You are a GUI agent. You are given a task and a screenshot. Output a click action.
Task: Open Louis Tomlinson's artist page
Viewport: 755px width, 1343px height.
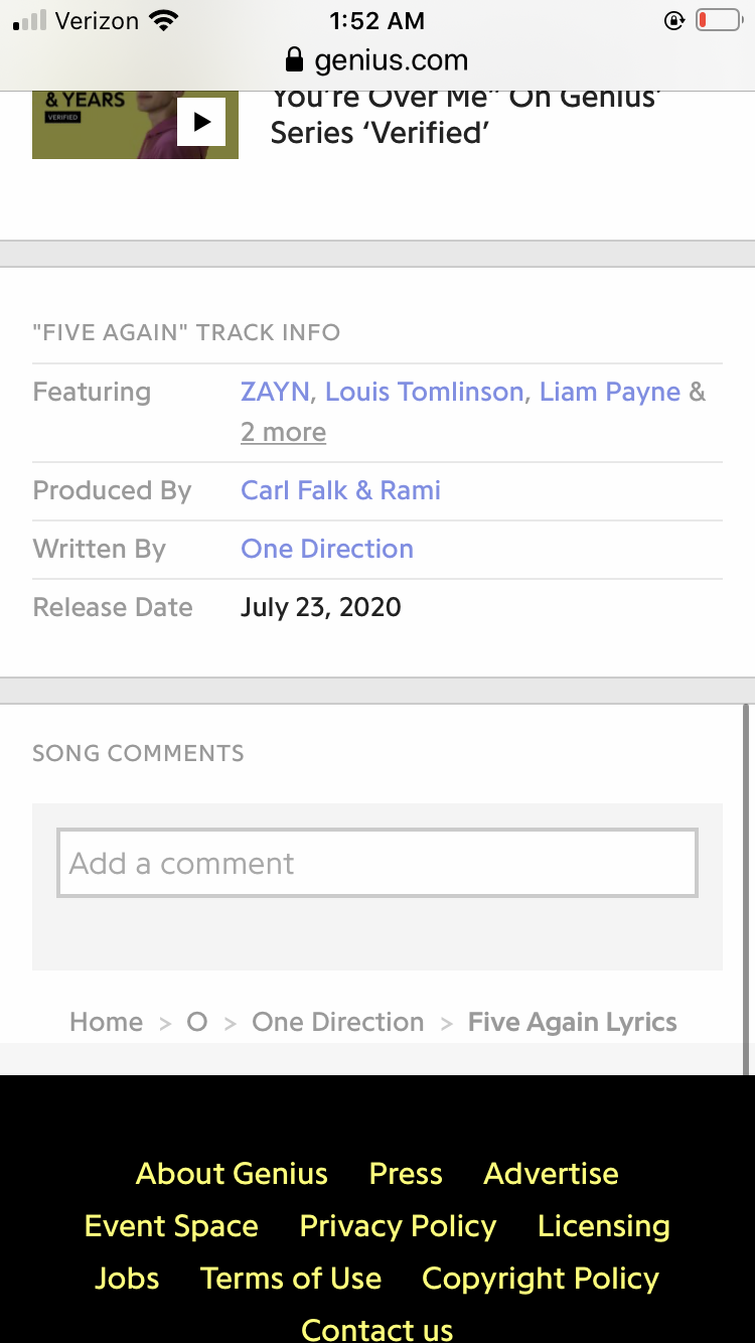coord(424,392)
